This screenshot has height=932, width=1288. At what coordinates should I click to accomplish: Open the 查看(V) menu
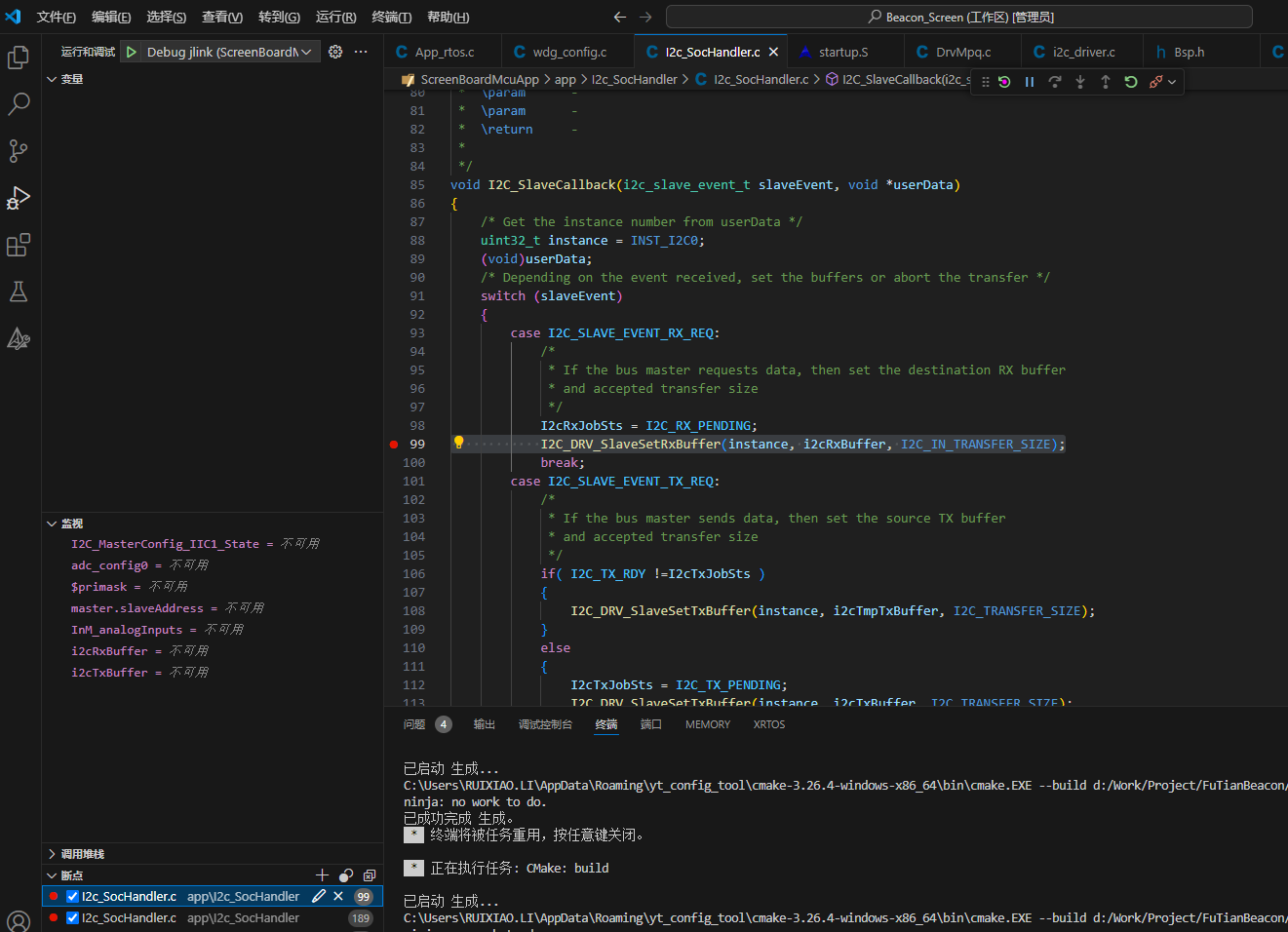[222, 17]
